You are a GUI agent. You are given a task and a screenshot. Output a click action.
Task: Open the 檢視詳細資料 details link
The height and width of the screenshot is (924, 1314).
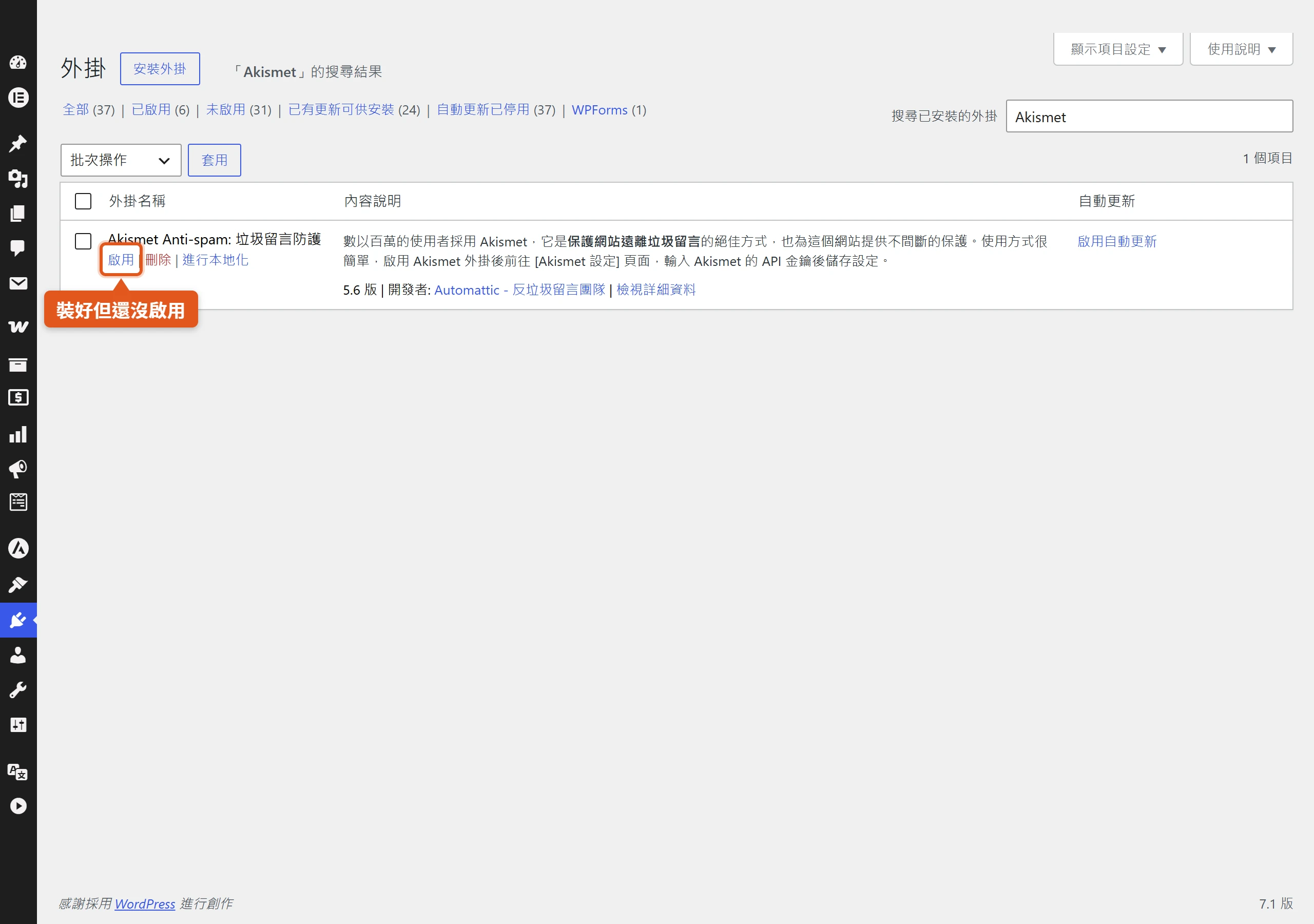tap(656, 290)
